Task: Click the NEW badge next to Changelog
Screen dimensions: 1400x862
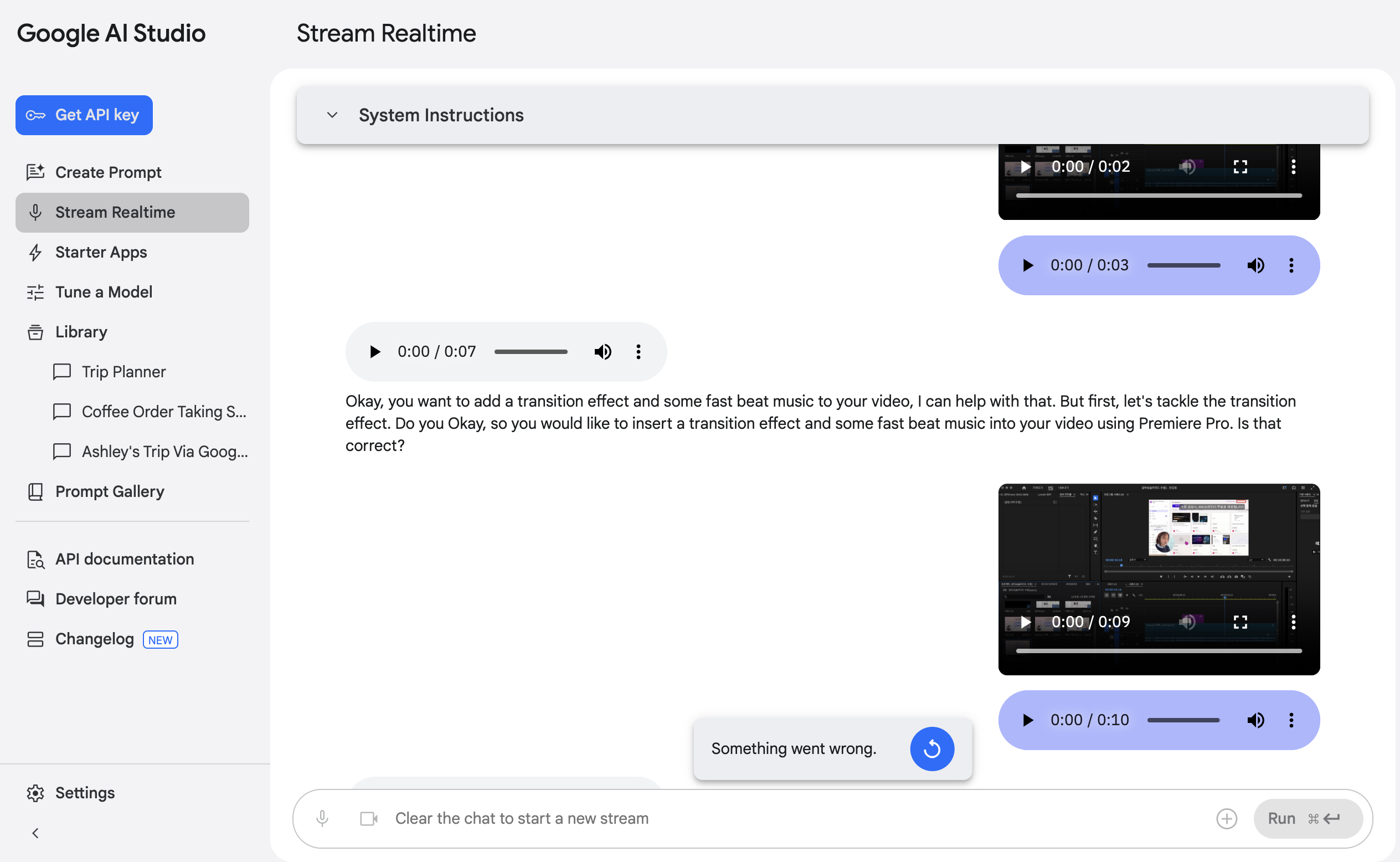Action: 160,640
